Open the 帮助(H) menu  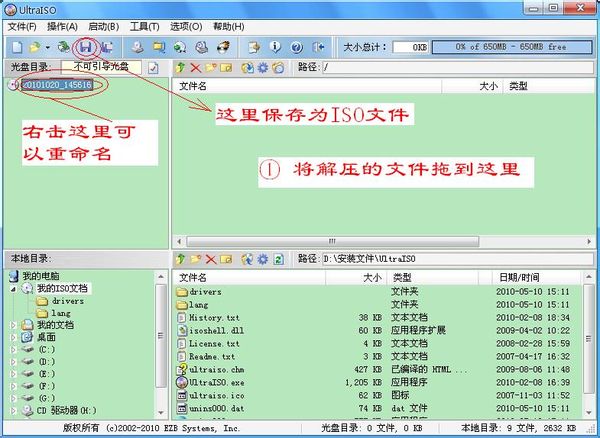click(x=228, y=27)
